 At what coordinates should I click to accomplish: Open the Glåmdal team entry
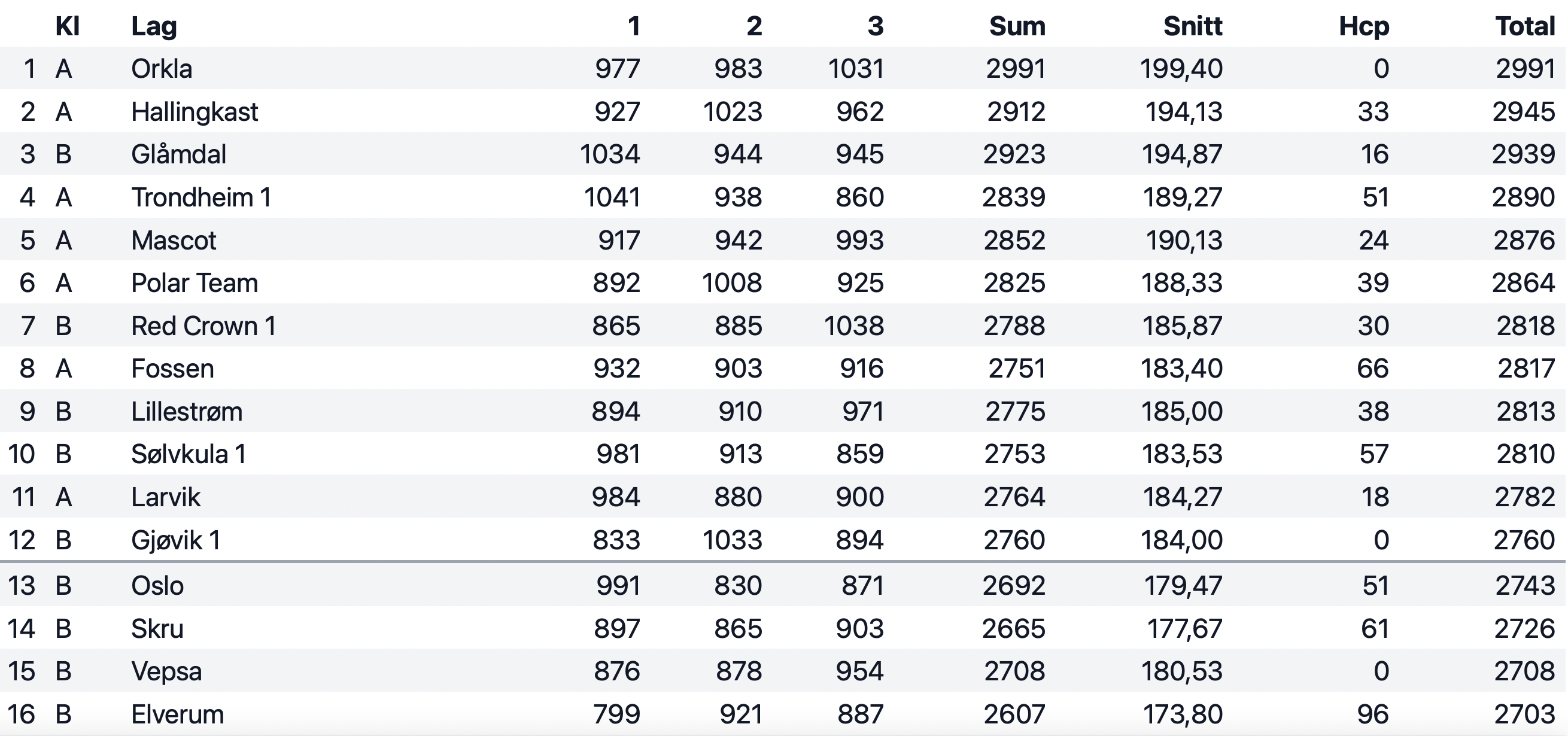click(178, 154)
